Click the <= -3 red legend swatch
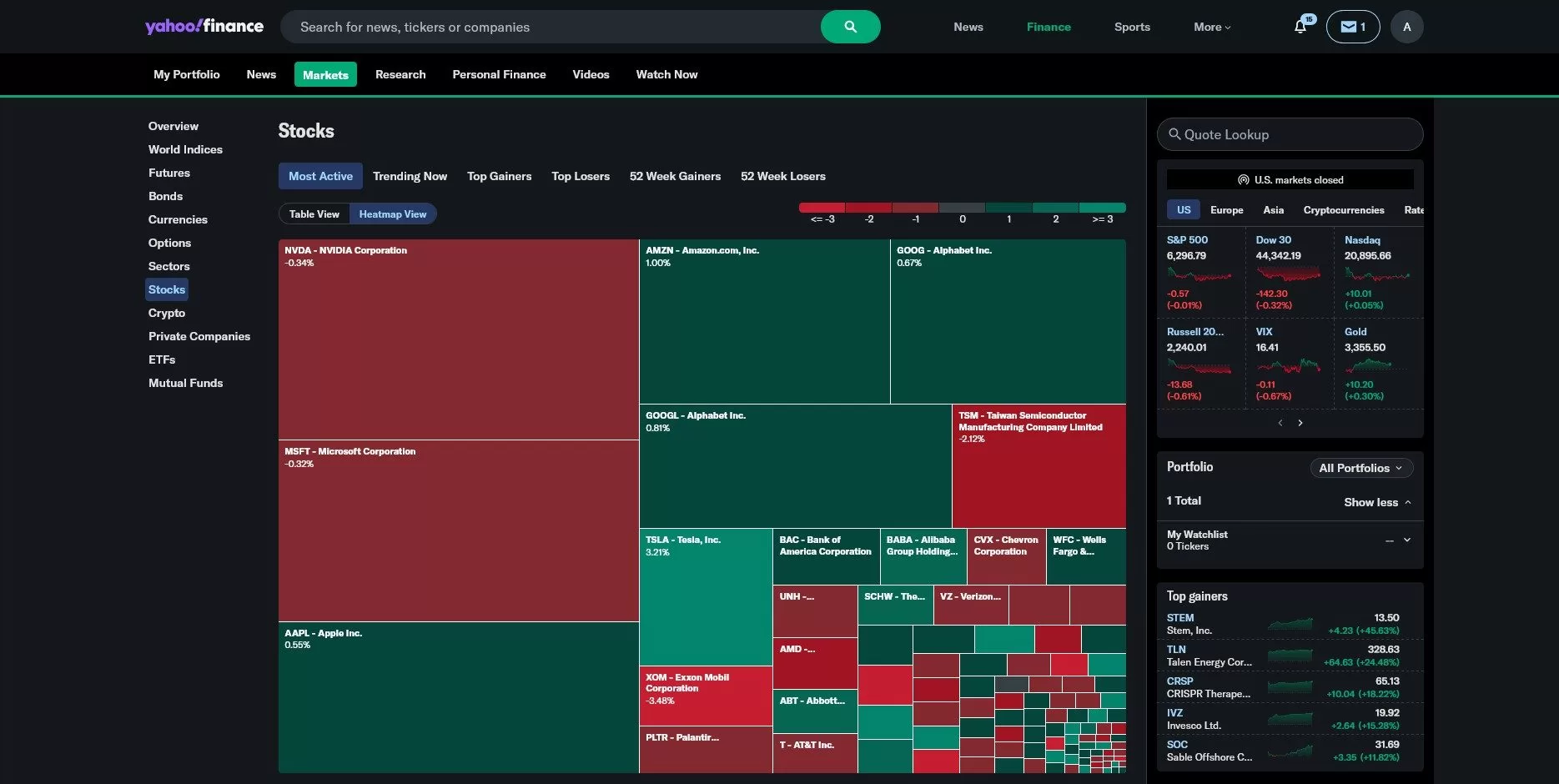The height and width of the screenshot is (784, 1559). pos(822,208)
